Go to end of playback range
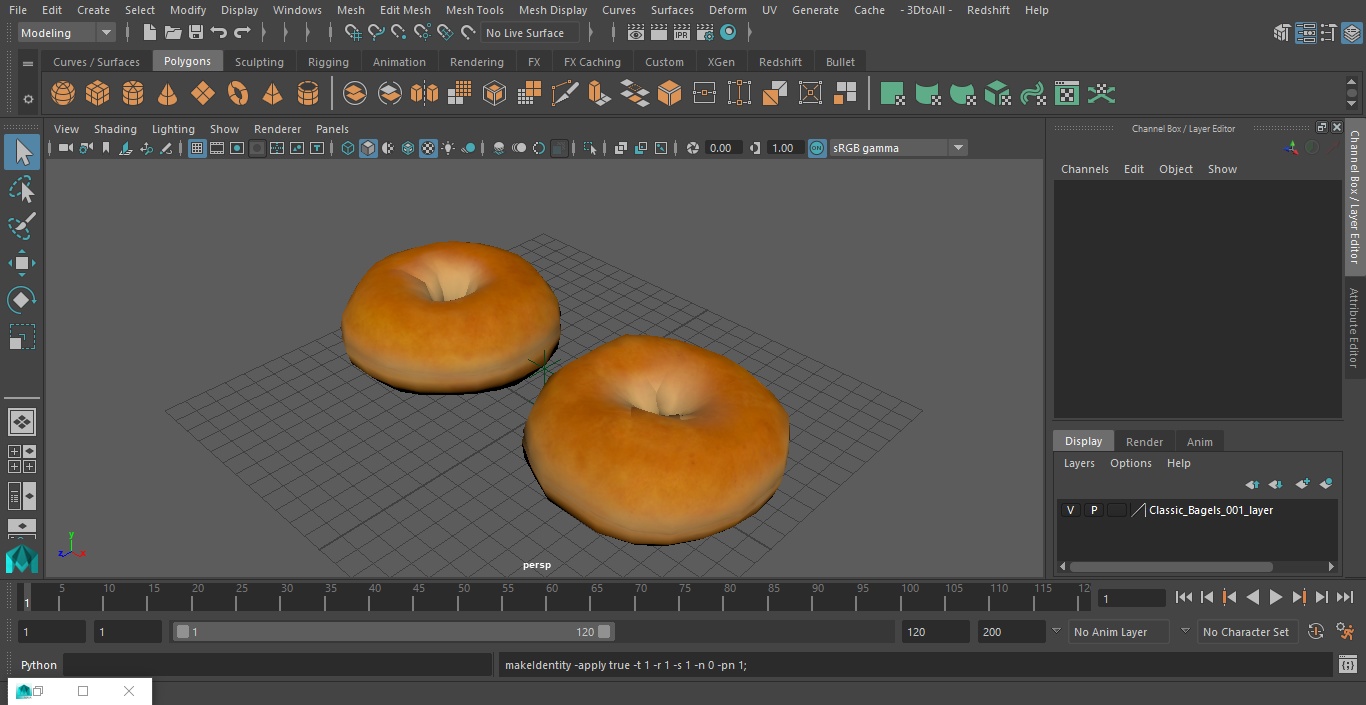Screen dimensions: 1366x705 (x=1345, y=597)
